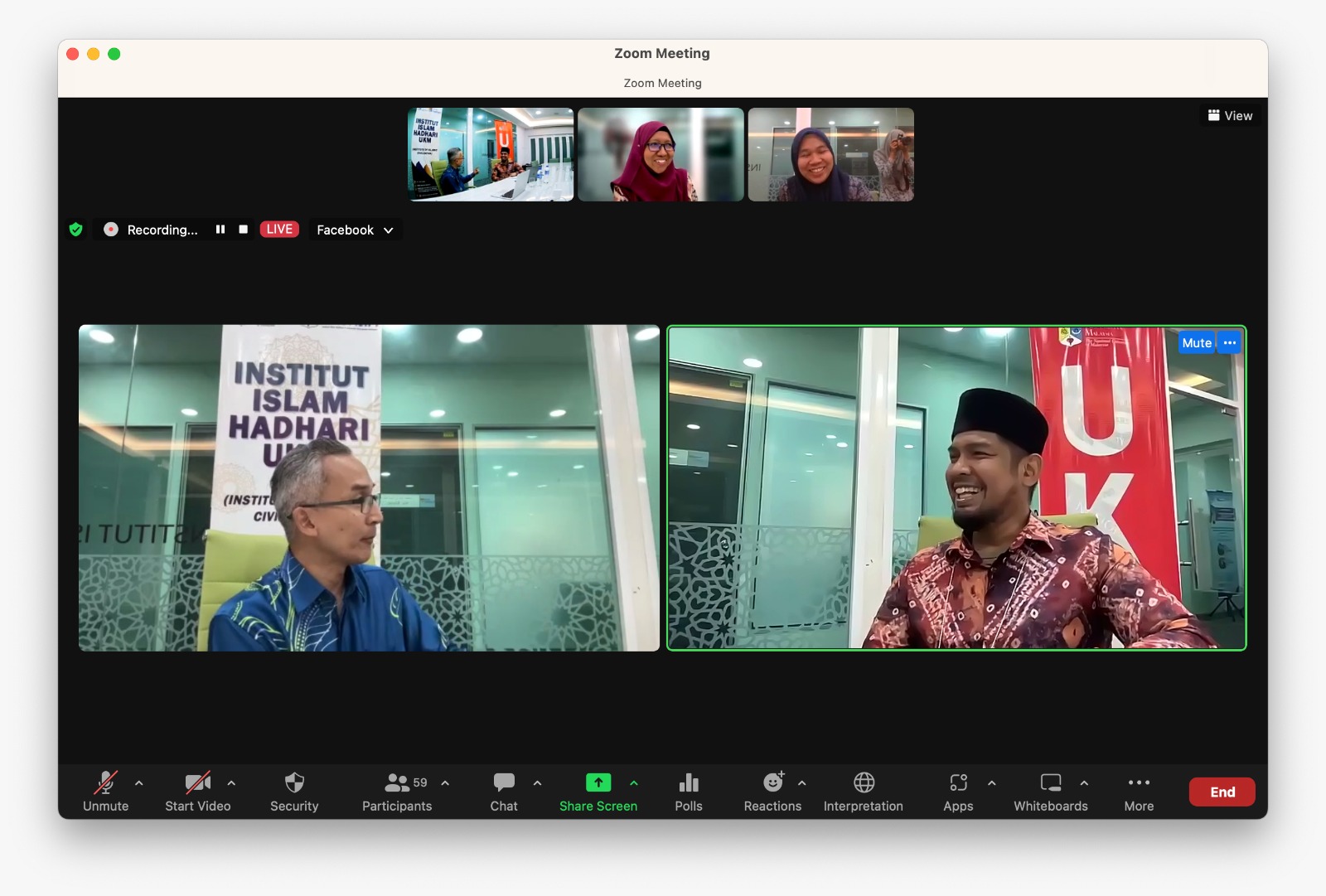Open the Participants panel
Image resolution: width=1326 pixels, height=896 pixels.
pyautogui.click(x=397, y=792)
